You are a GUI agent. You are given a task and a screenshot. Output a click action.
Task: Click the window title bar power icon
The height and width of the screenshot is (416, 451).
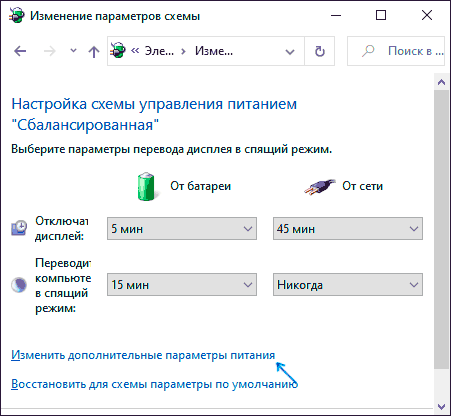(17, 15)
